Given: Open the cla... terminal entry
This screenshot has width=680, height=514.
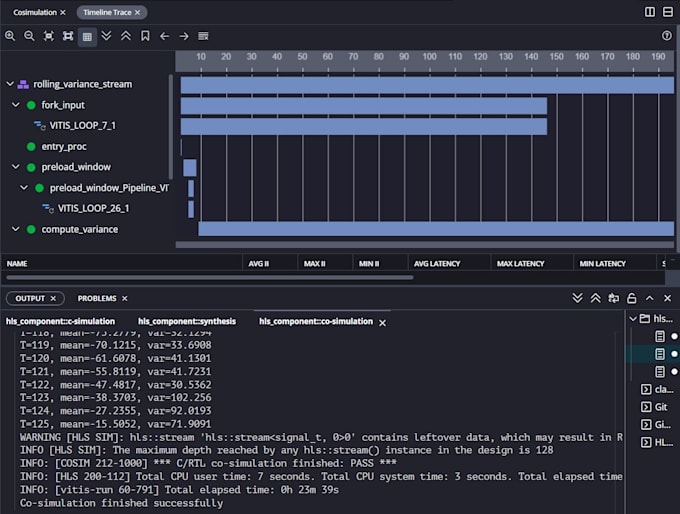Looking at the screenshot, I should coord(656,389).
